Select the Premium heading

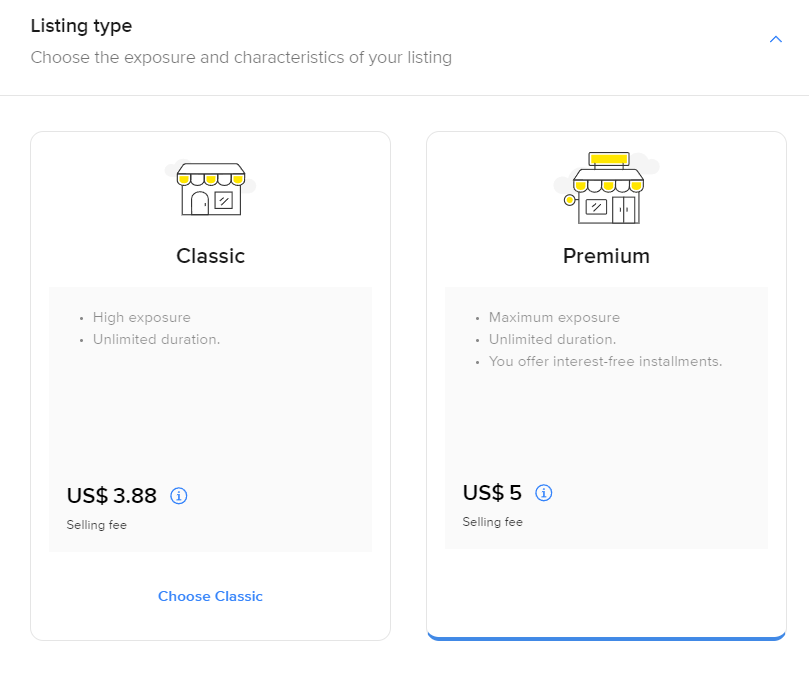coord(606,256)
